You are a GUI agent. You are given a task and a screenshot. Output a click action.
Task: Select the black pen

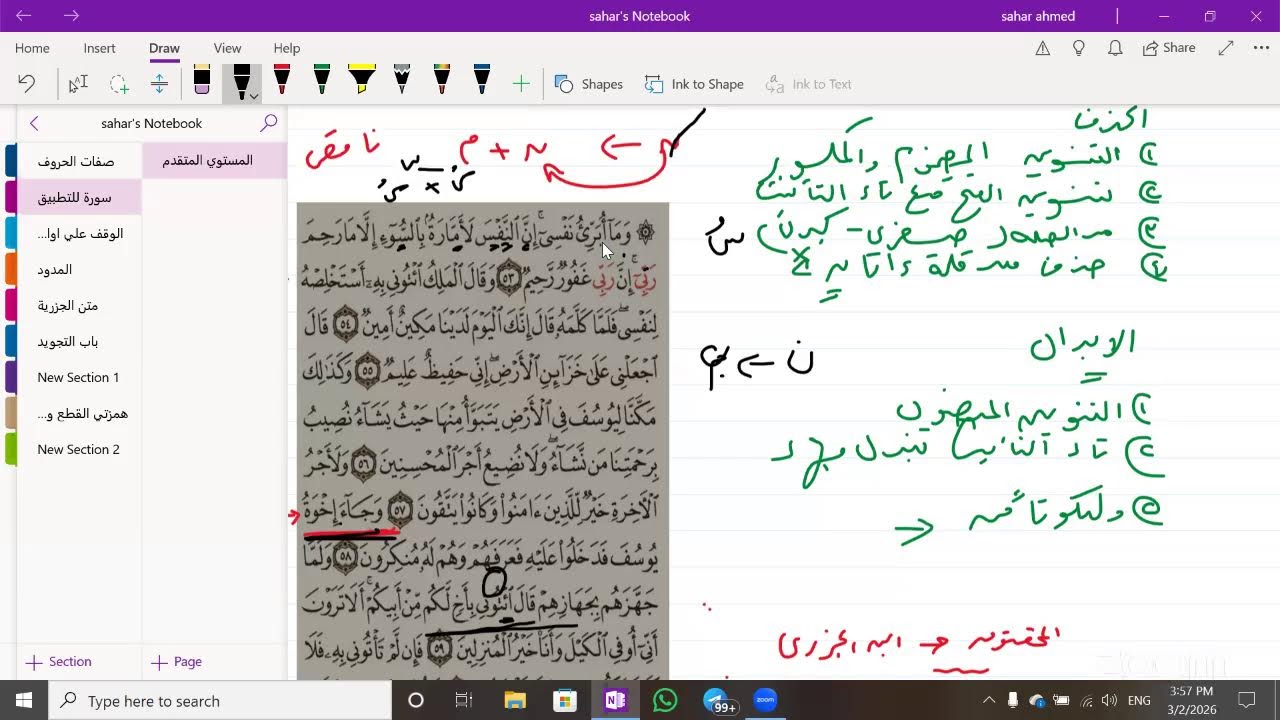[240, 81]
